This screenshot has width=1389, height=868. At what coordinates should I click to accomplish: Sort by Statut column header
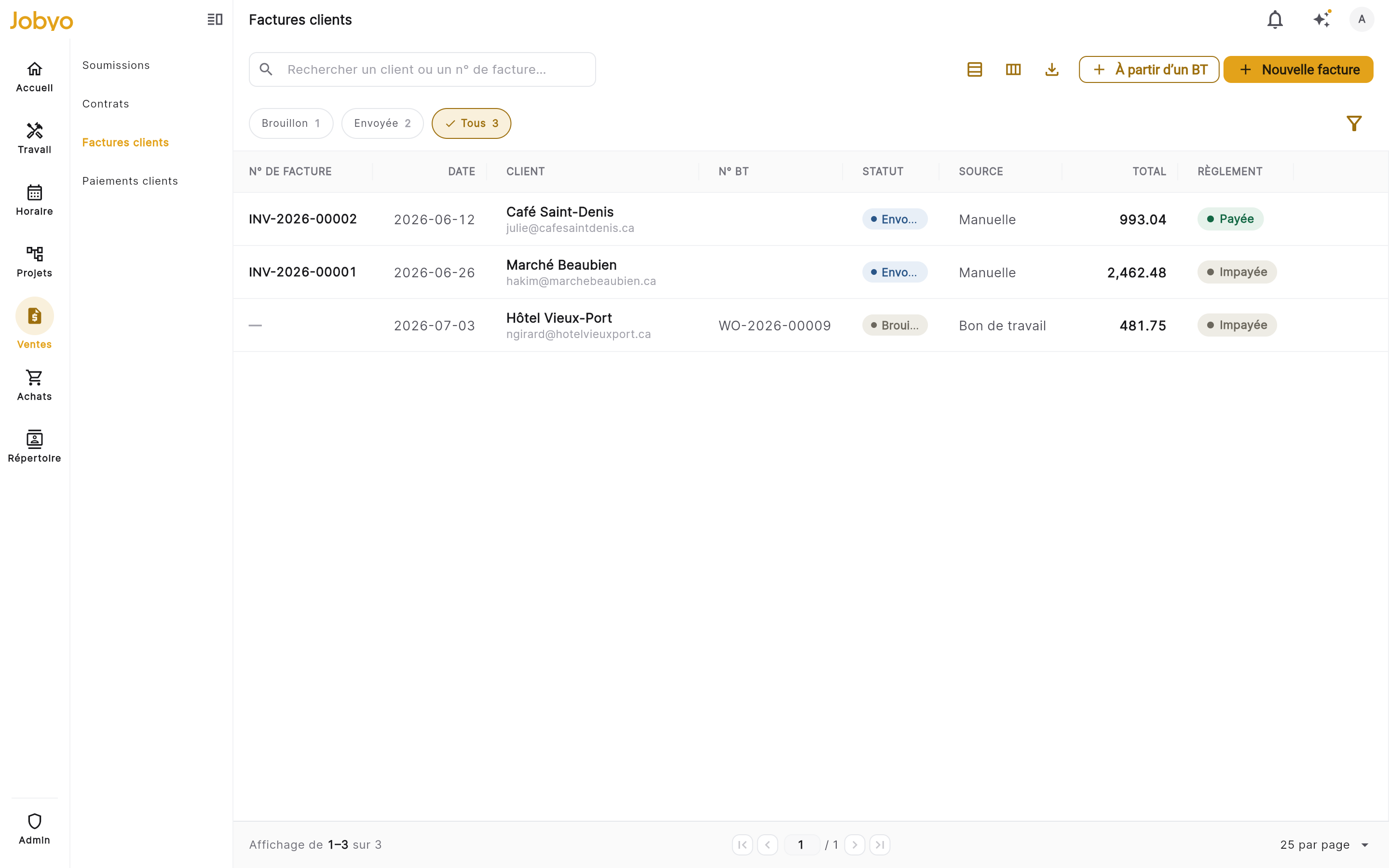[883, 172]
